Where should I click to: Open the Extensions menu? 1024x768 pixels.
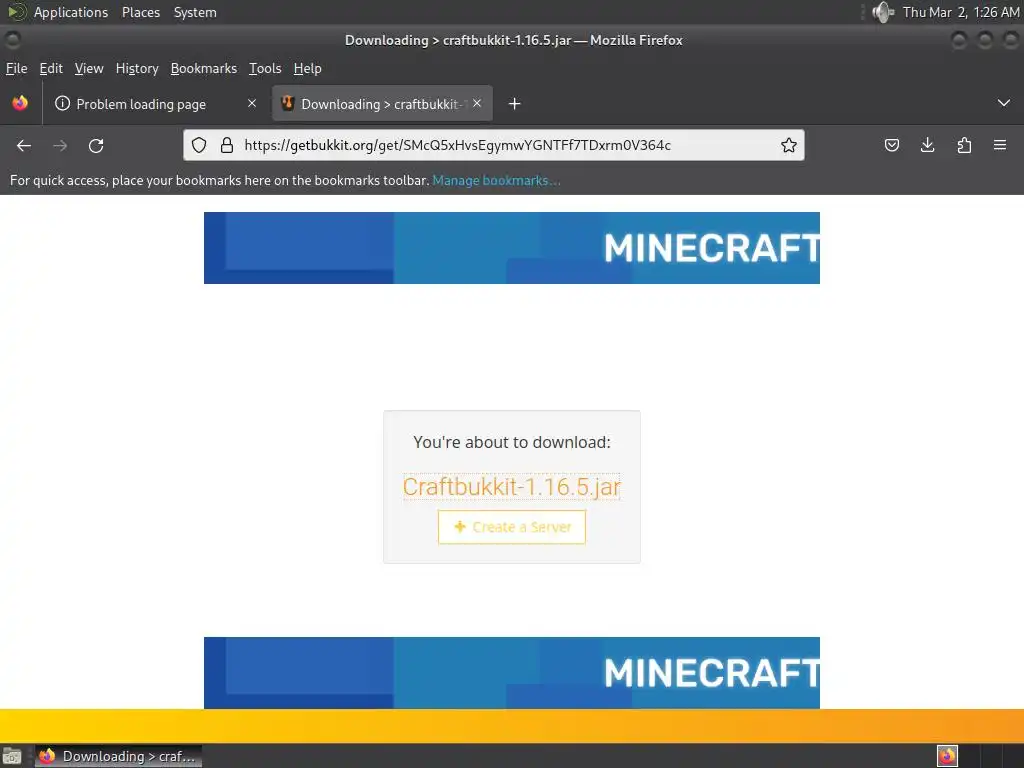964,145
